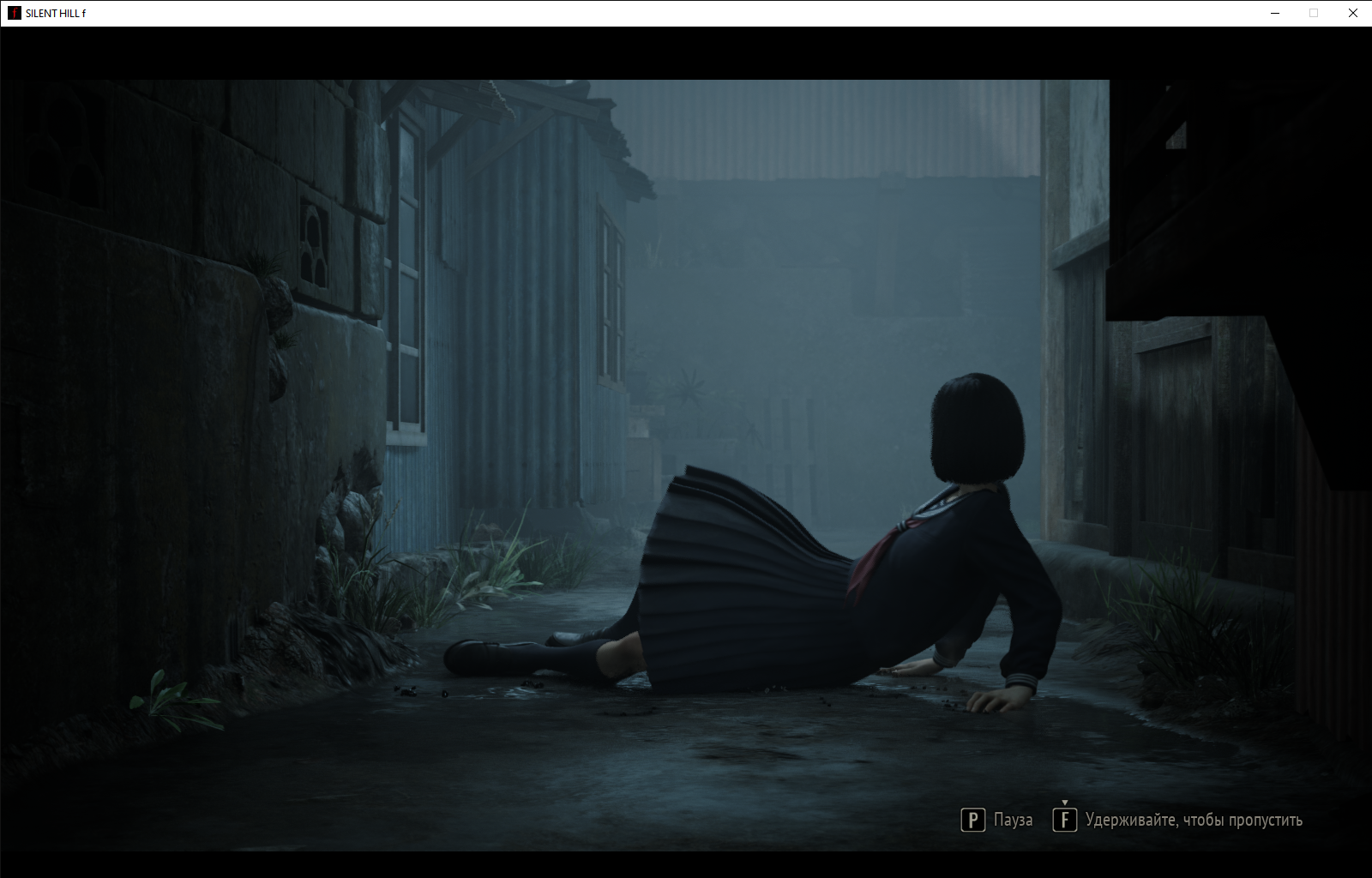Screen dimensions: 1372x878
Task: Click the SILENT HILL f app icon in title bar
Action: point(14,13)
